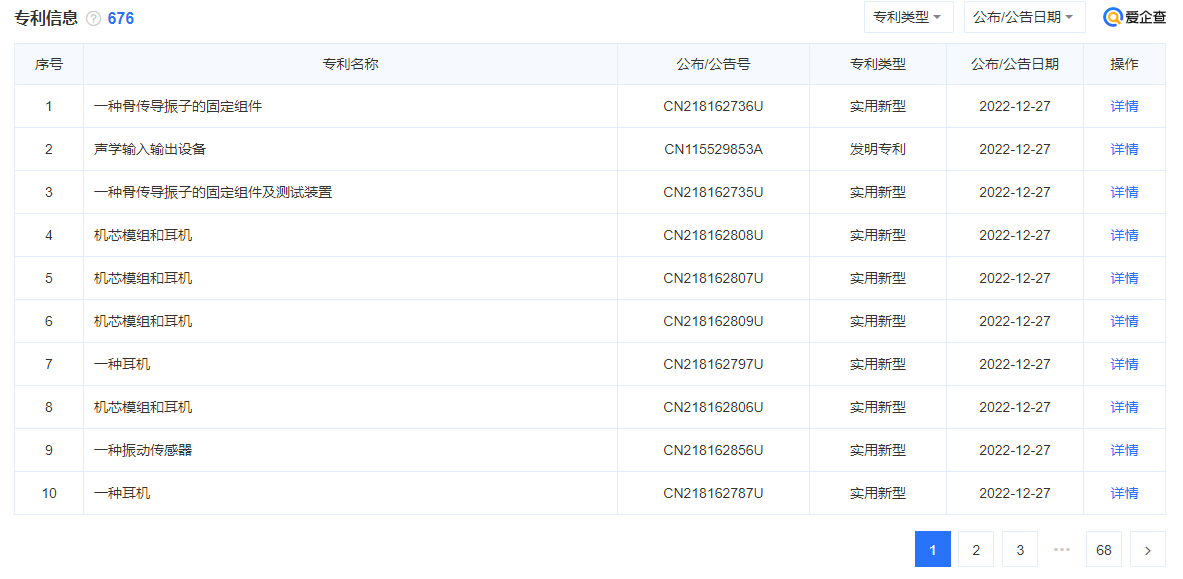Viewport: 1183px width, 579px height.
Task: Open 详情 for 声学输入输出设备
Action: pos(1124,149)
